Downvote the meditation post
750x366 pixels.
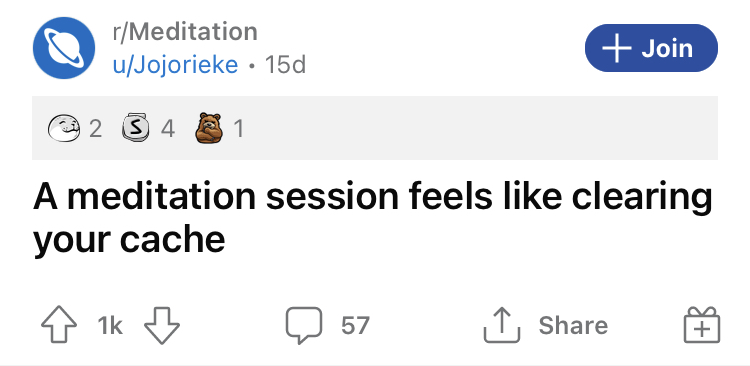pyautogui.click(x=162, y=326)
